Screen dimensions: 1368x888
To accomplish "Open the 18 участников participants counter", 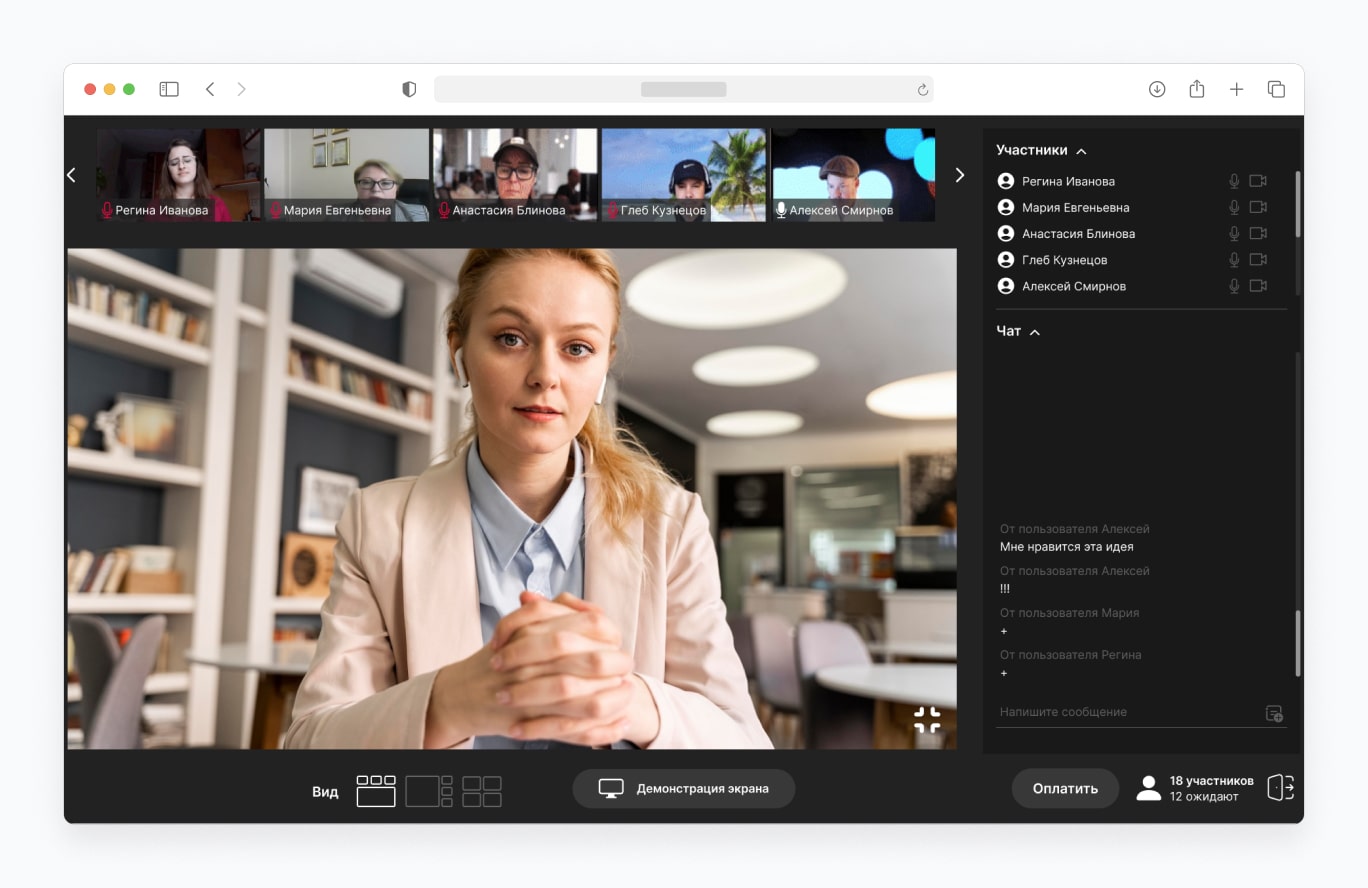I will [x=1195, y=788].
